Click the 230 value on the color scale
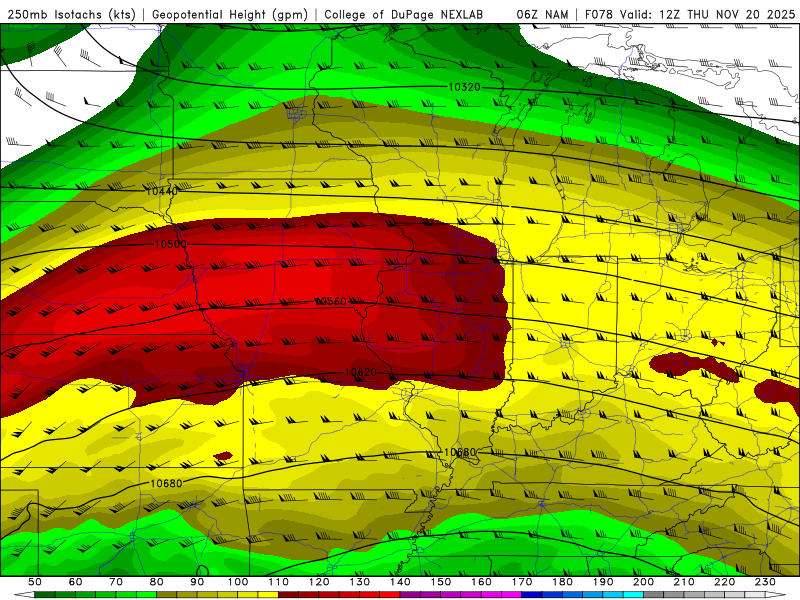 765,582
